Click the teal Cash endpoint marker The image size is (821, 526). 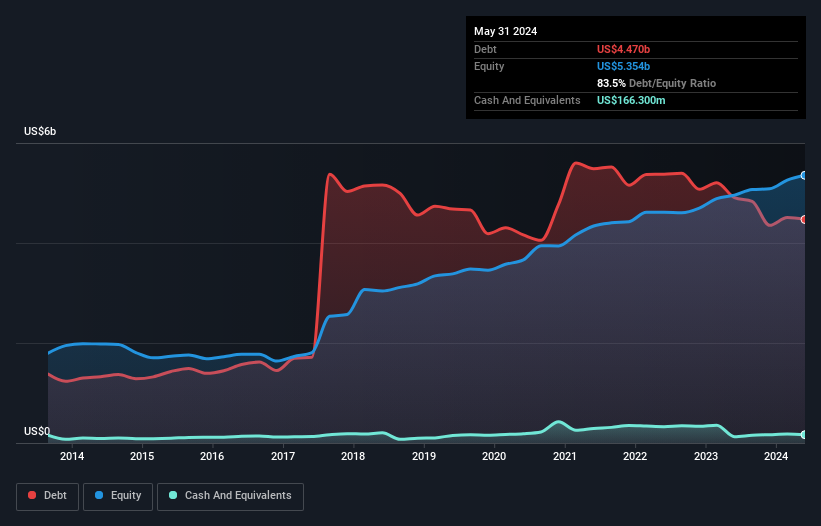[x=804, y=434]
